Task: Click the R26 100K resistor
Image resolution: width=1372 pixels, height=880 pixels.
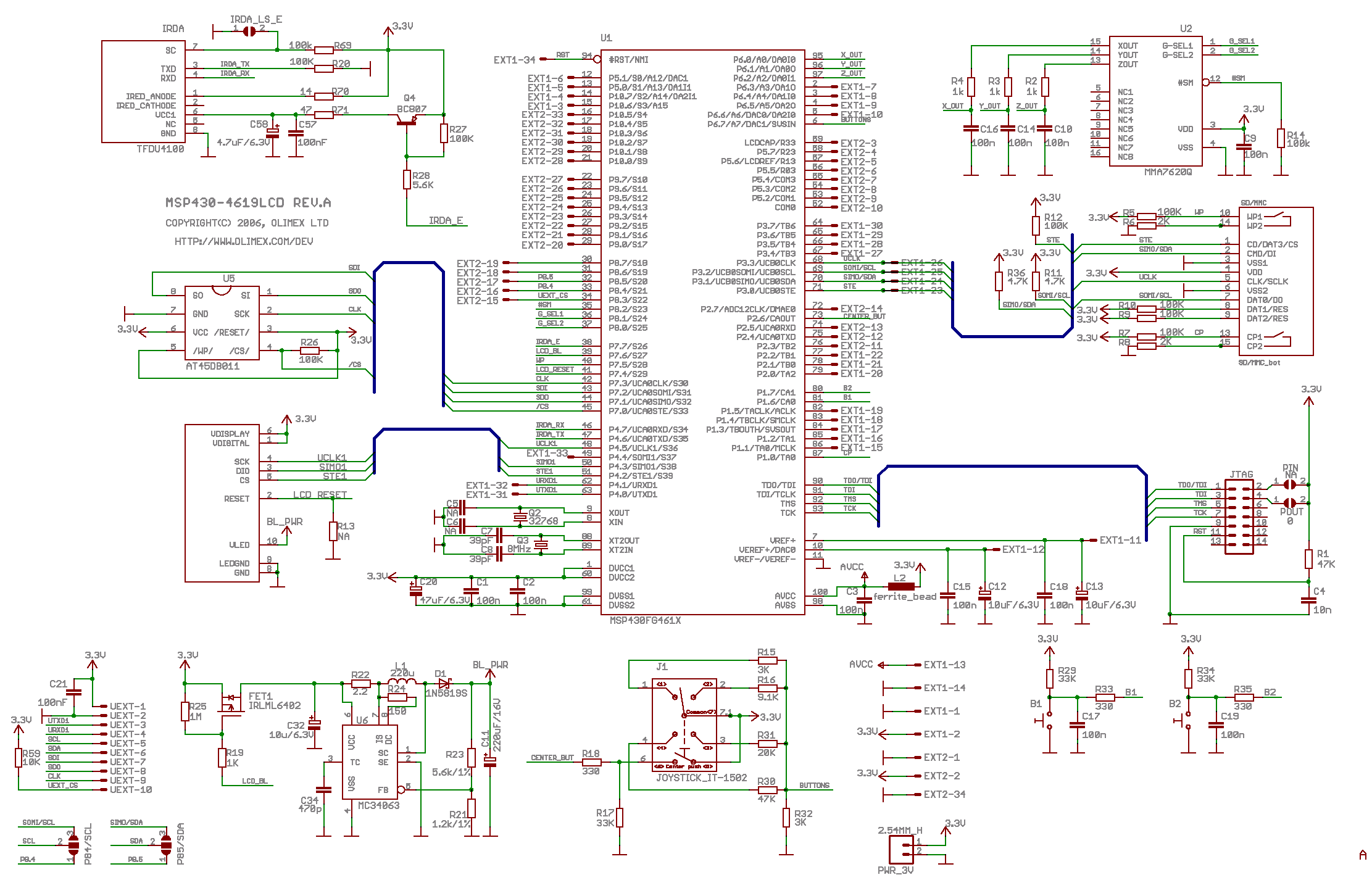Action: [x=309, y=351]
